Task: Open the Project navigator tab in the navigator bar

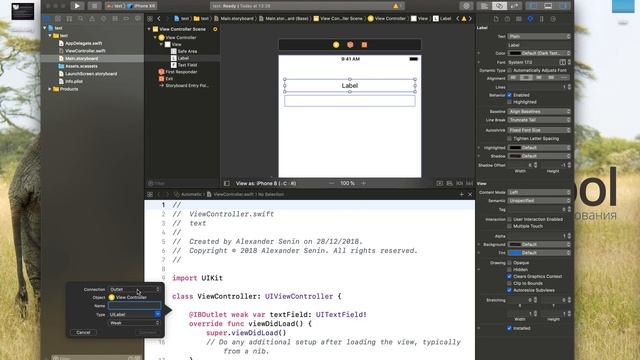Action: tap(47, 19)
